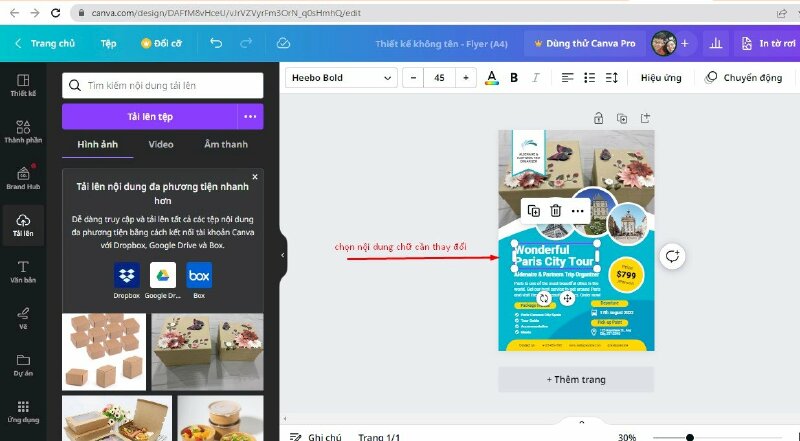Decrease font size with minus button

(413, 78)
